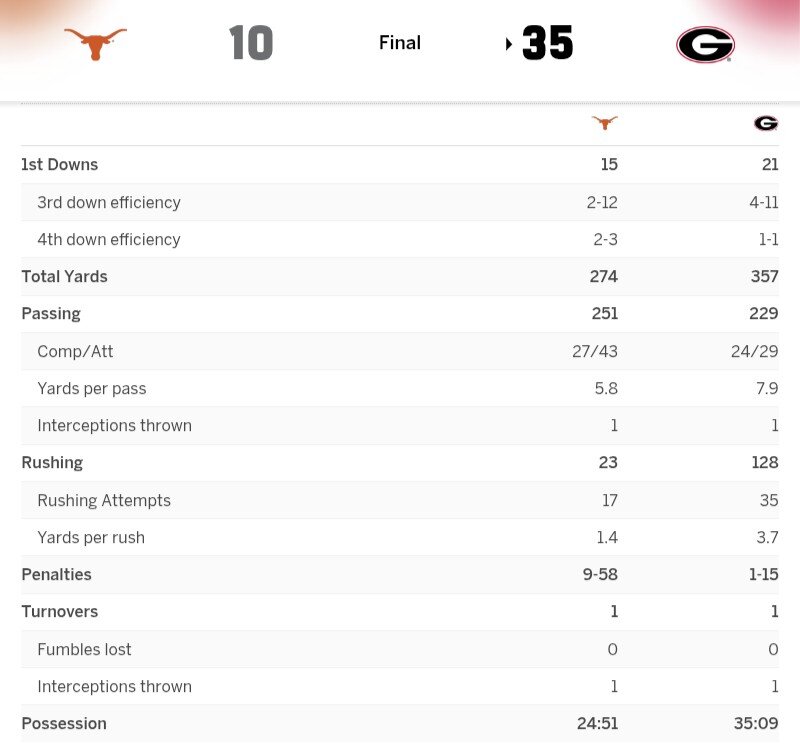Viewport: 800px width, 749px height.
Task: Click the Georgia score of 35
Action: pyautogui.click(x=548, y=44)
